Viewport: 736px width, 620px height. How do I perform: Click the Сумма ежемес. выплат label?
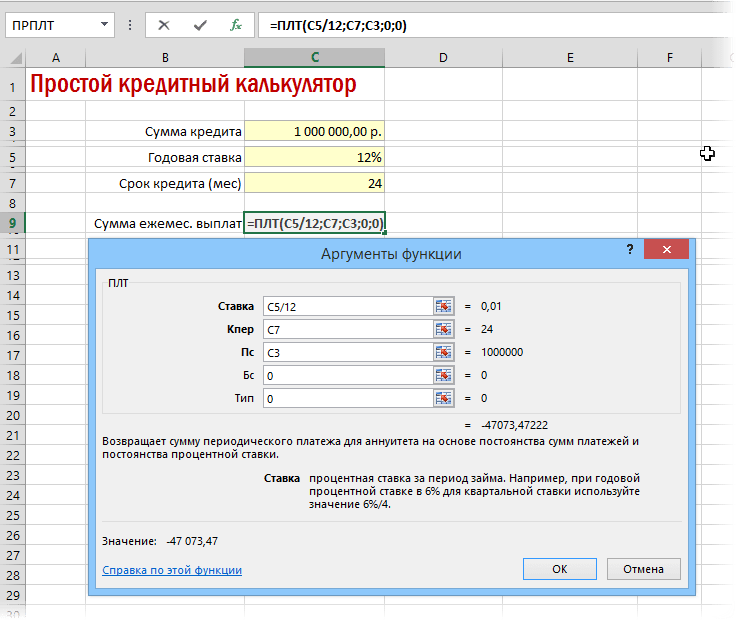[168, 223]
